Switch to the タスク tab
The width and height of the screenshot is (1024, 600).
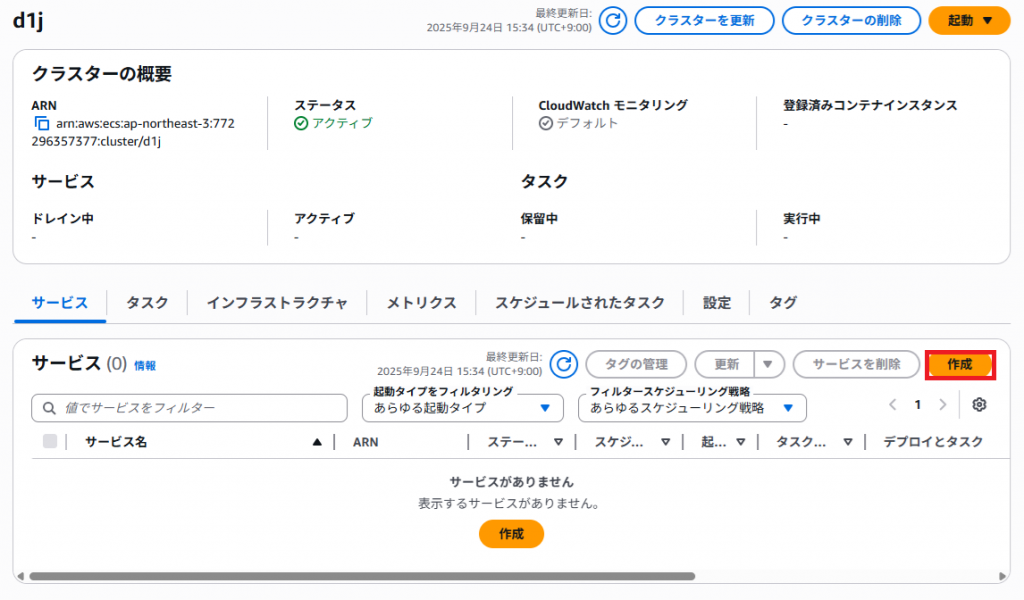[147, 303]
